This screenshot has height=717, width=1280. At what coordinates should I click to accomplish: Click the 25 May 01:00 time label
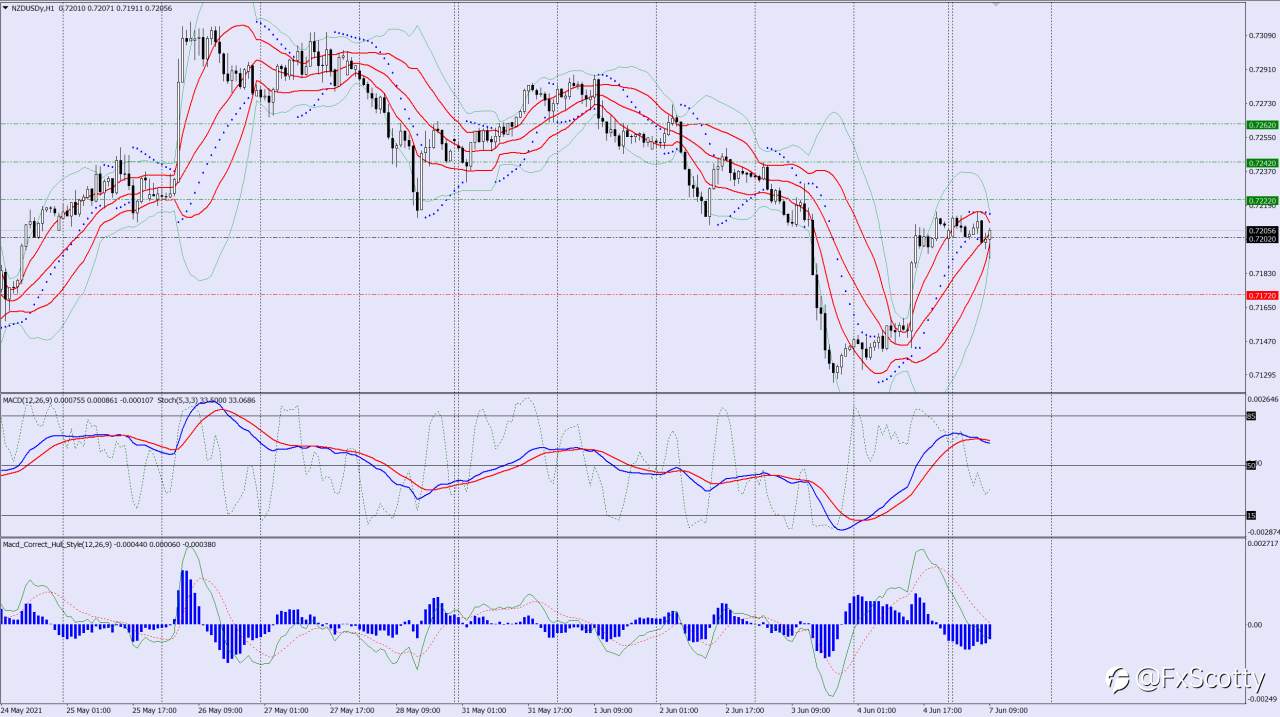(88, 711)
